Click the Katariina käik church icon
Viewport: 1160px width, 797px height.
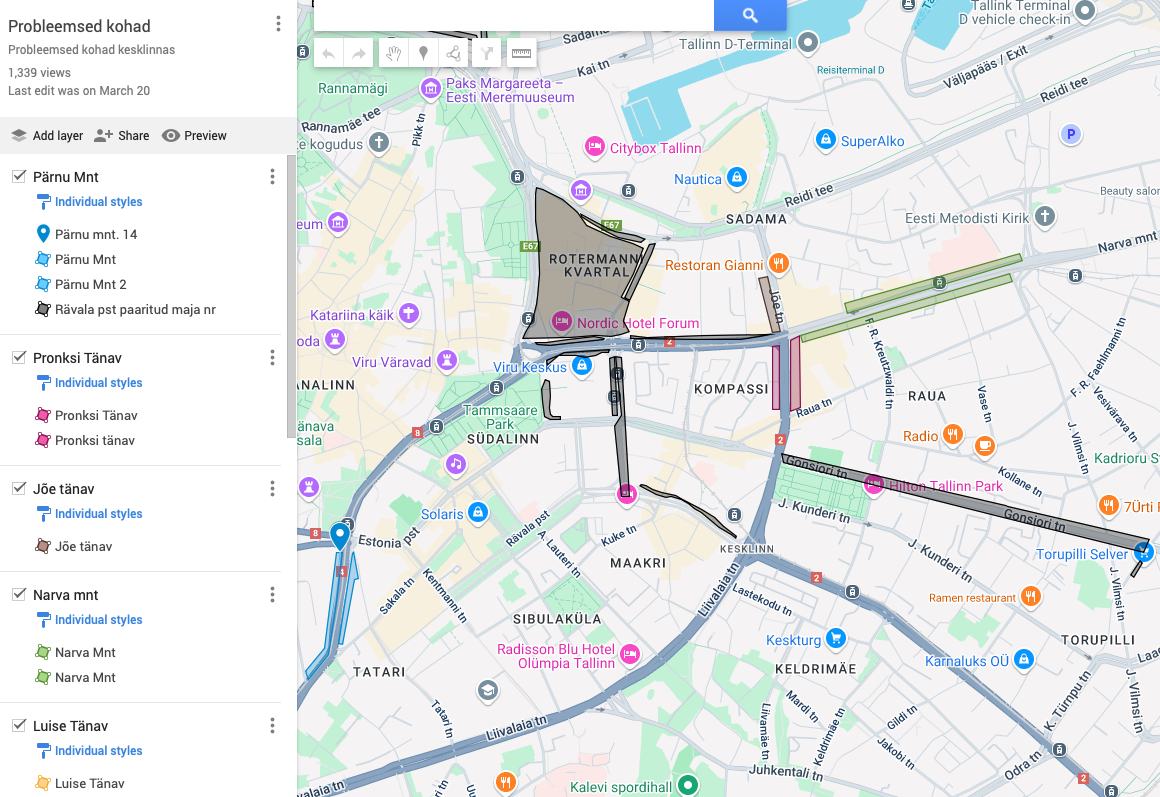408,313
